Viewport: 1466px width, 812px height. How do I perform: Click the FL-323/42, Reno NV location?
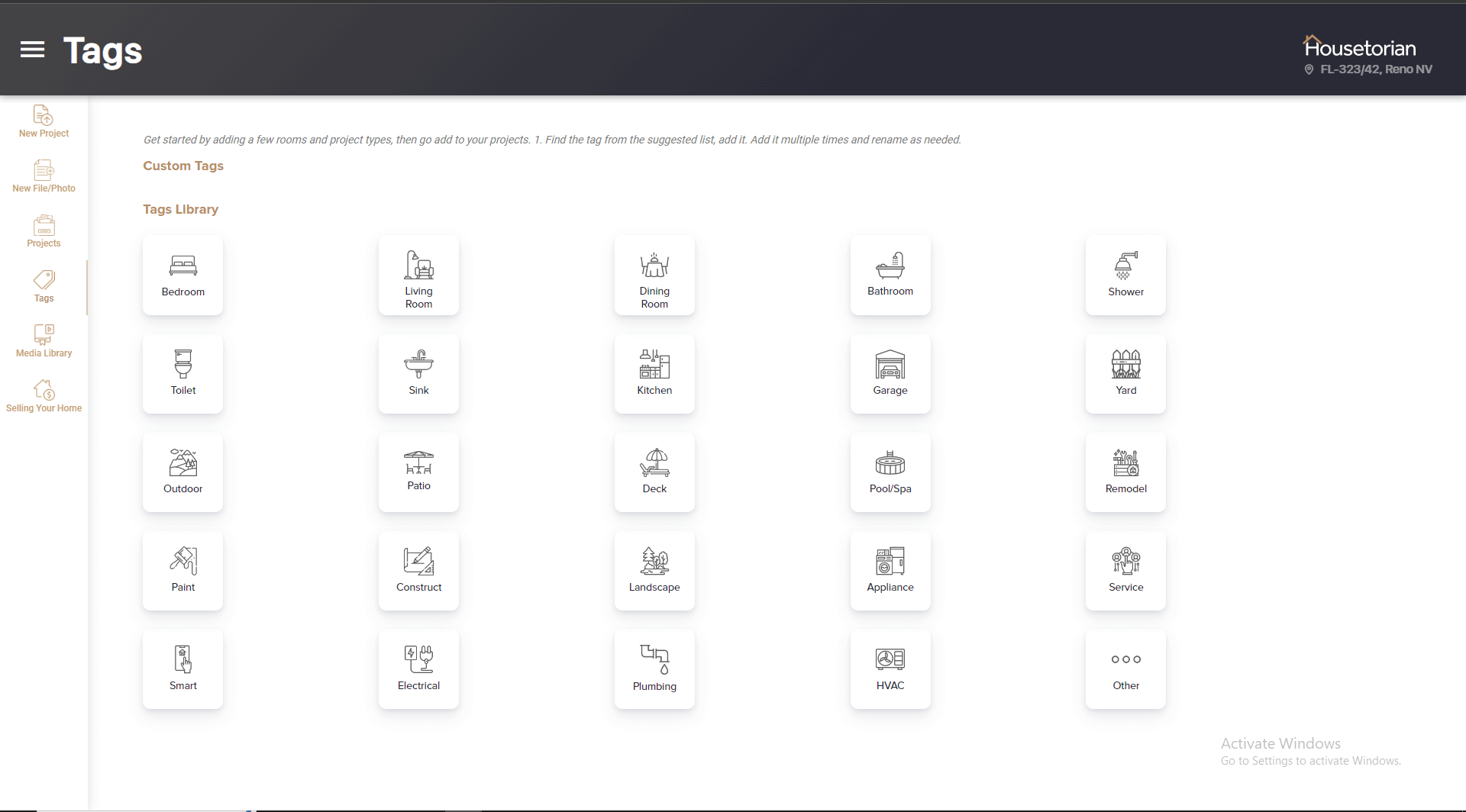1375,69
